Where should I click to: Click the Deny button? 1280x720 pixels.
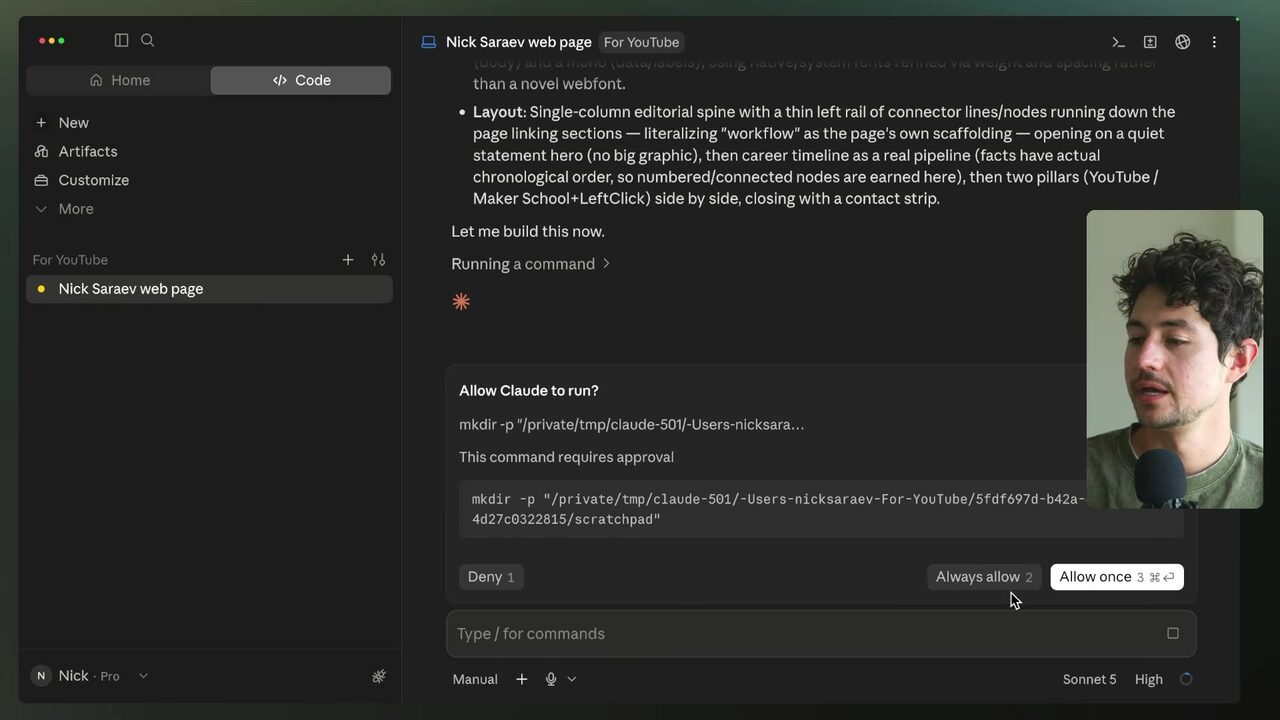coord(491,577)
